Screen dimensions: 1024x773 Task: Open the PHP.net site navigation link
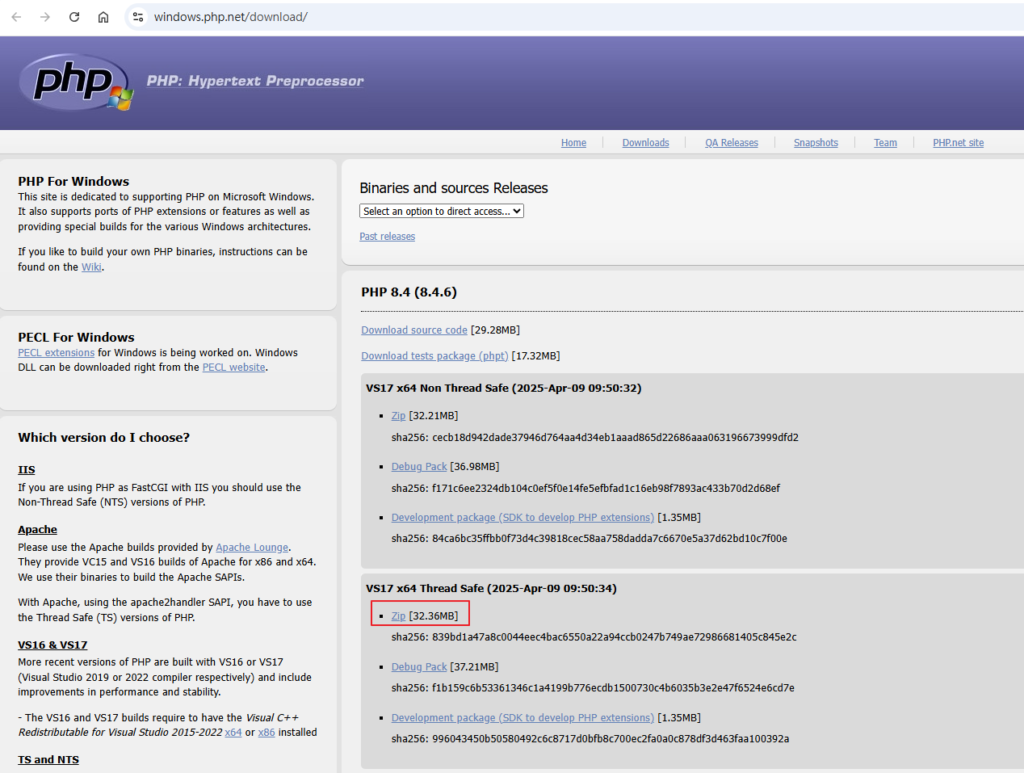[958, 142]
